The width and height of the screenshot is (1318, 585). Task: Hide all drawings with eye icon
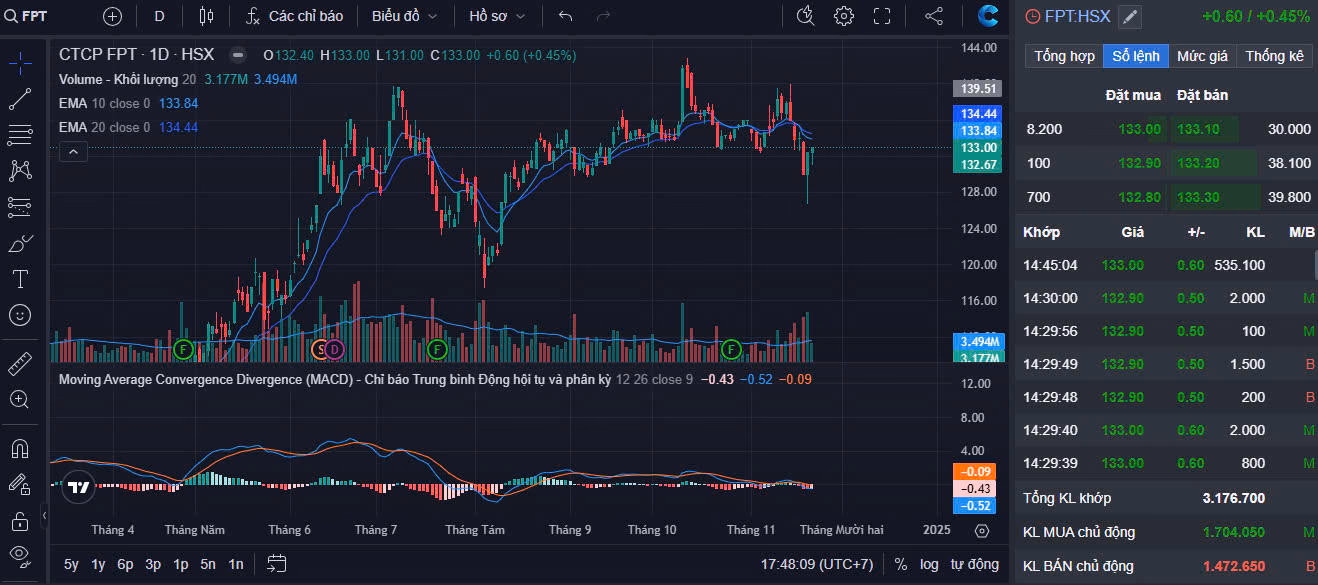20,555
